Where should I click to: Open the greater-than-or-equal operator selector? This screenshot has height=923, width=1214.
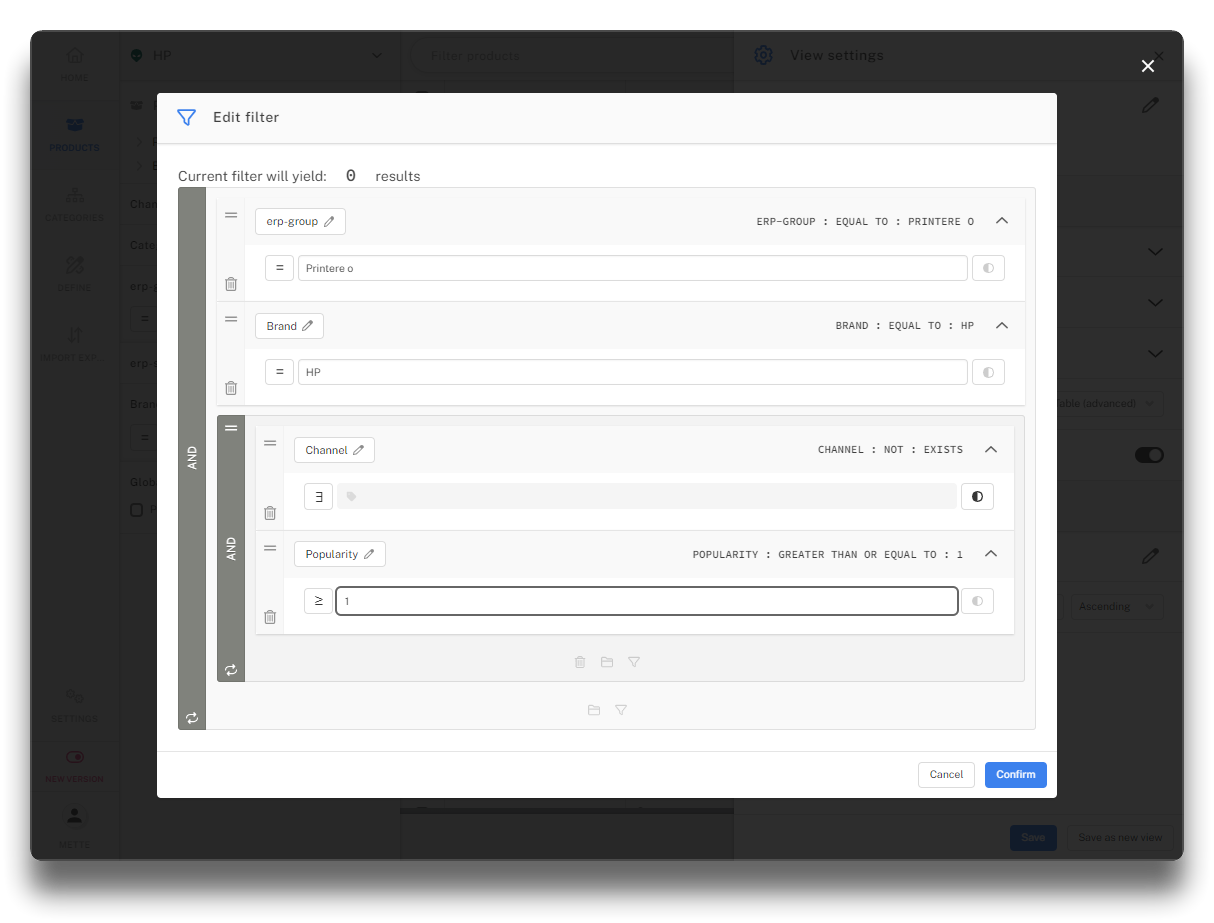pyautogui.click(x=318, y=601)
